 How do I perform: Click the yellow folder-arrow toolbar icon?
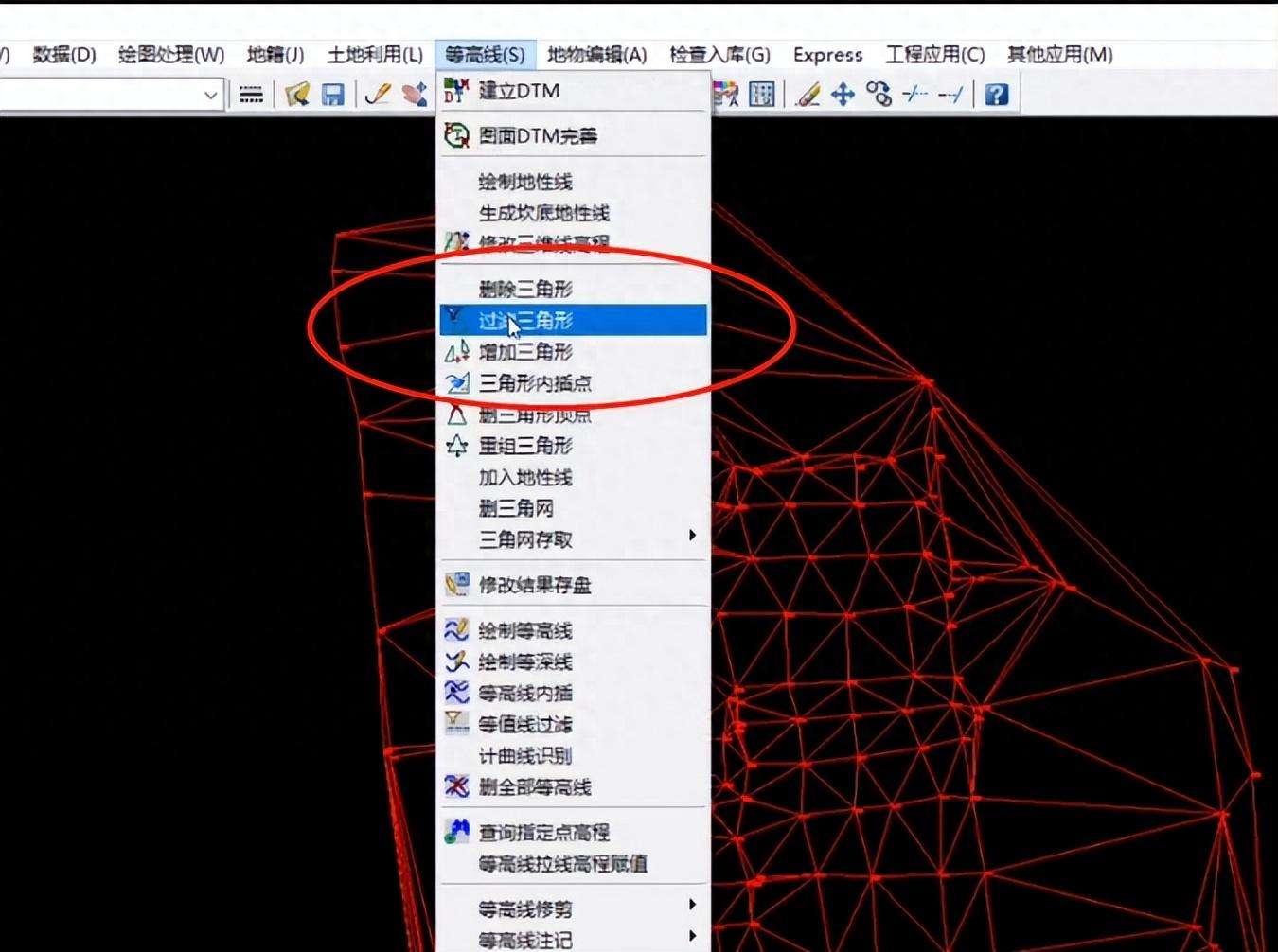(x=296, y=95)
